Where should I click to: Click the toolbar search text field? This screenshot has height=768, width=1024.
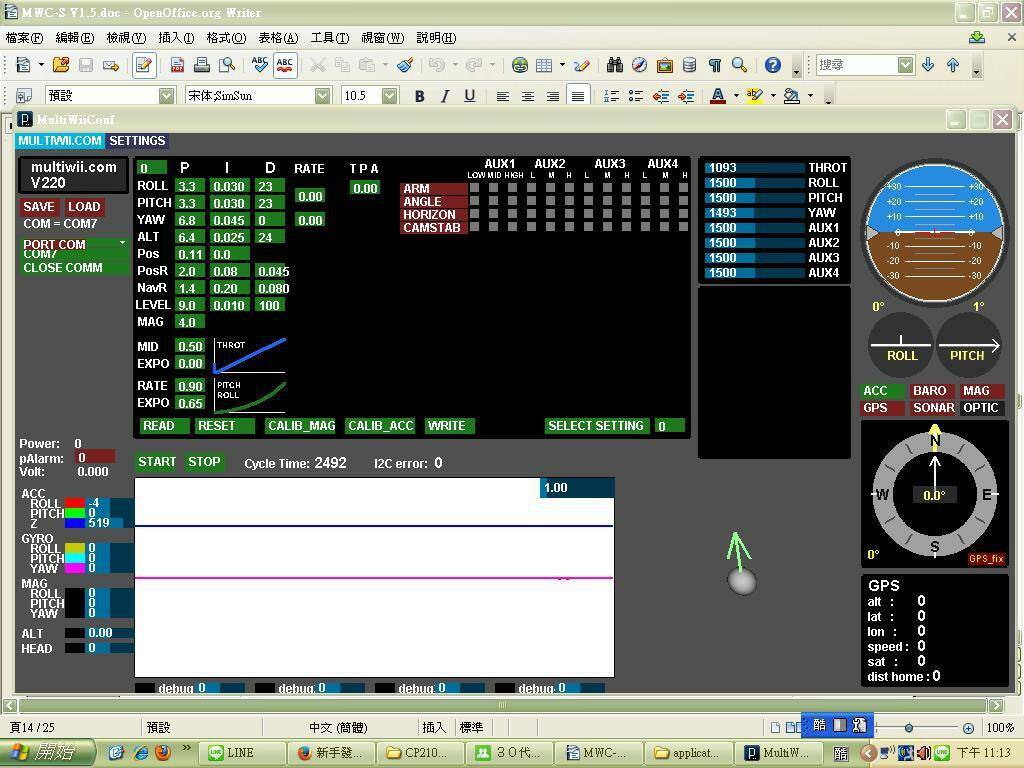click(x=857, y=65)
